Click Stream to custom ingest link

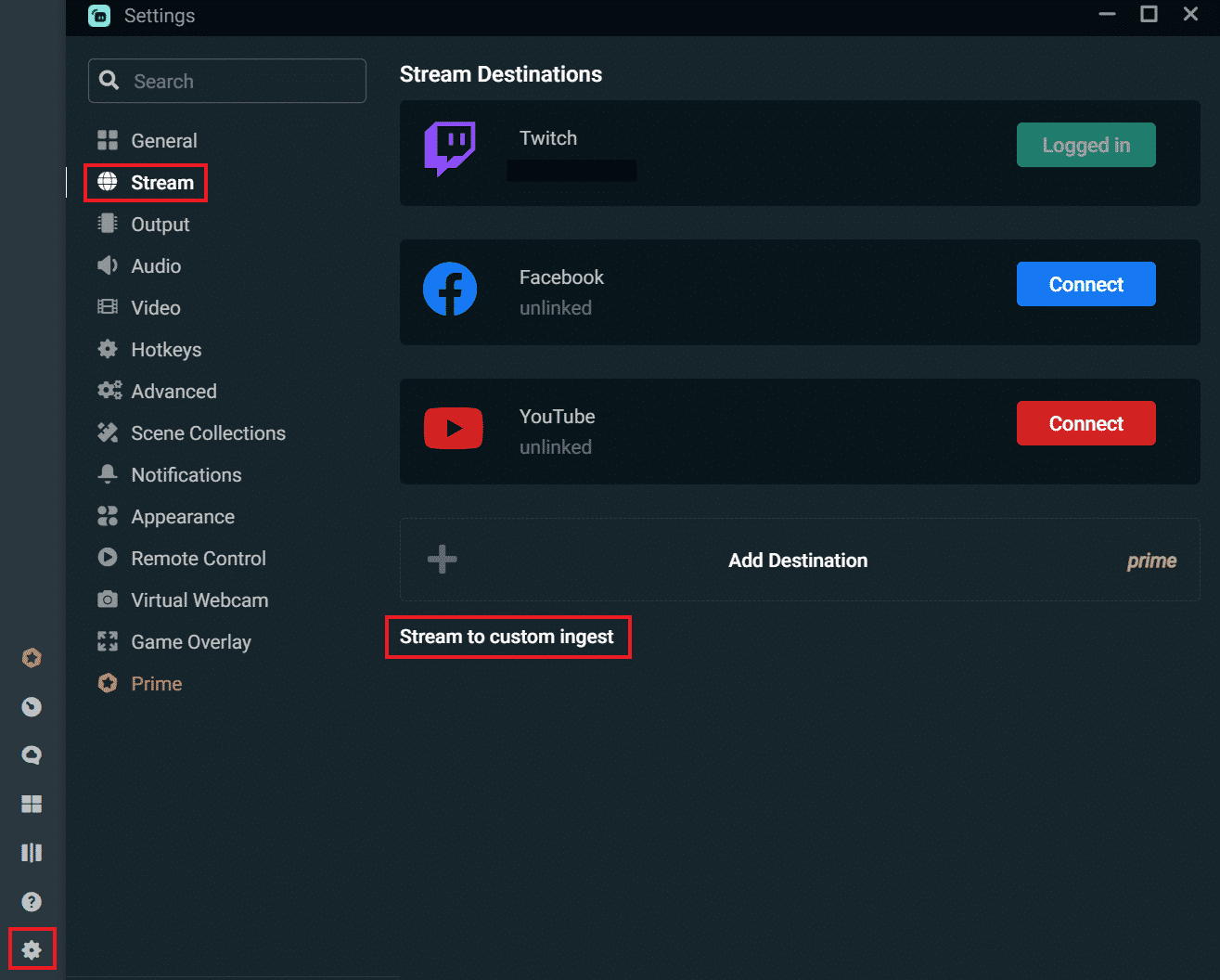pos(507,637)
